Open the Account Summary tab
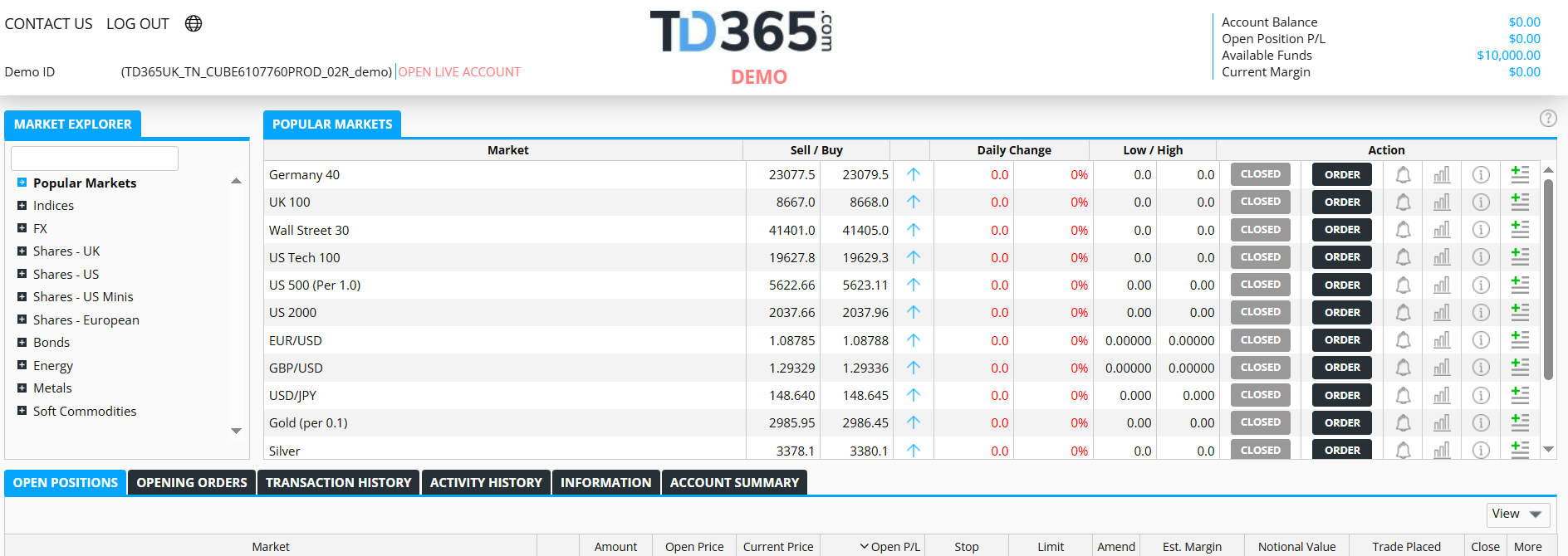The image size is (1568, 556). 734,483
